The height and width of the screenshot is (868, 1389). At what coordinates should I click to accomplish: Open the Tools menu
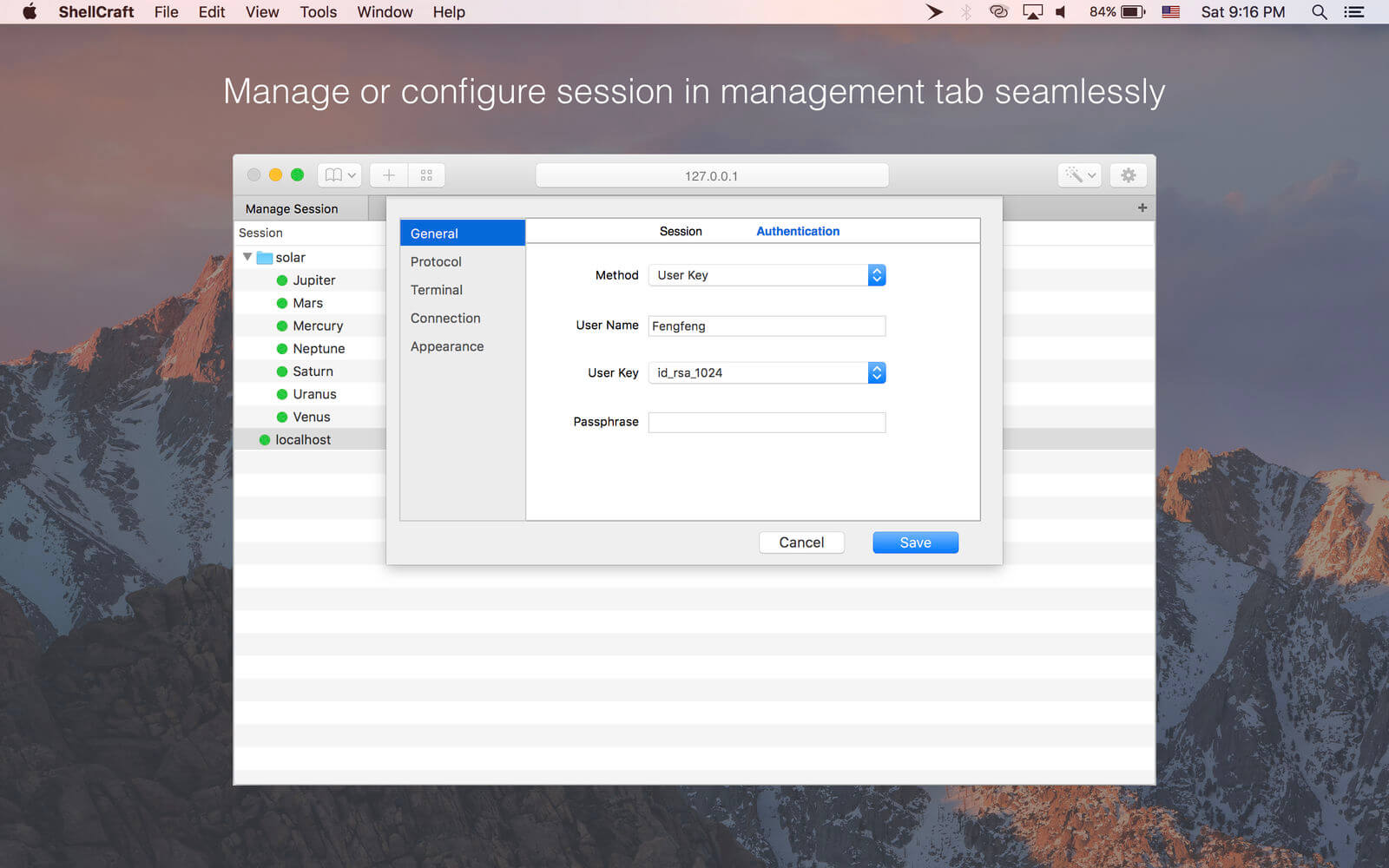point(318,12)
